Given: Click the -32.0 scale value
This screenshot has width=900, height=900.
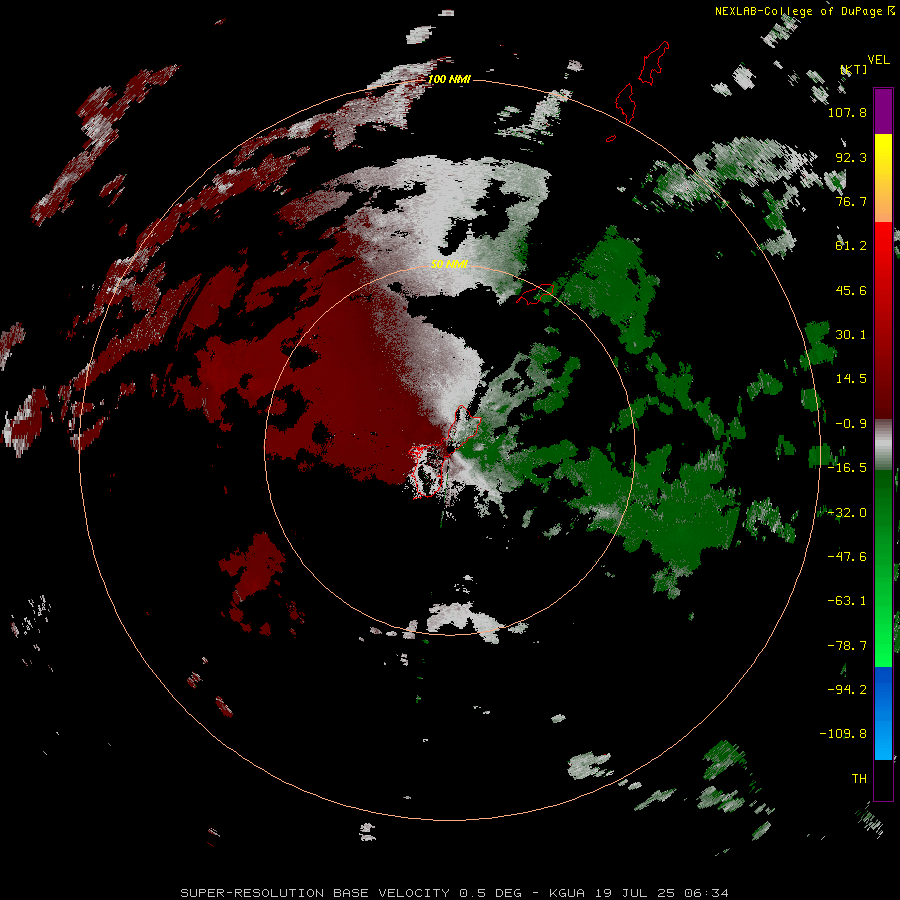Looking at the screenshot, I should (x=847, y=513).
